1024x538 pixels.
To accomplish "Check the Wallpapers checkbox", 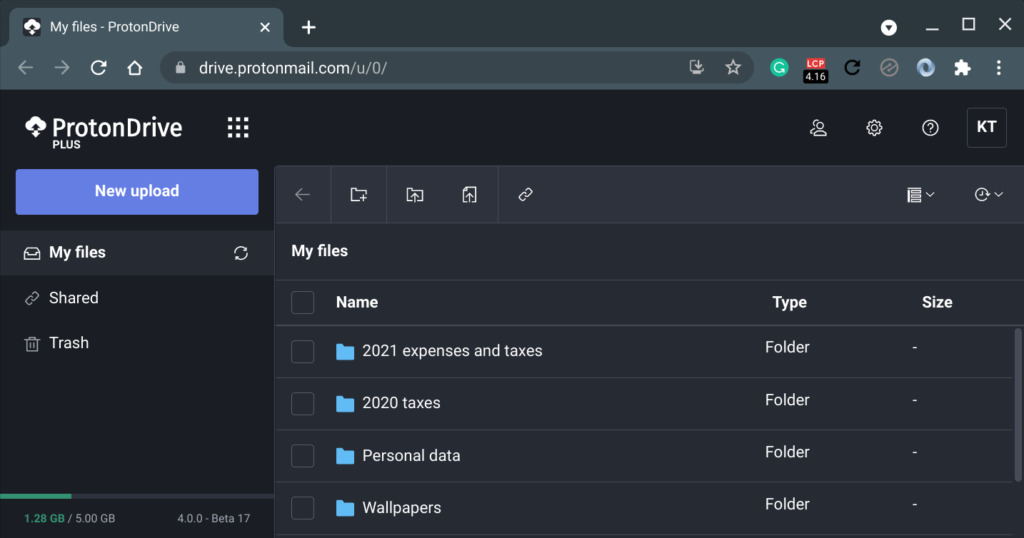I will 302,508.
